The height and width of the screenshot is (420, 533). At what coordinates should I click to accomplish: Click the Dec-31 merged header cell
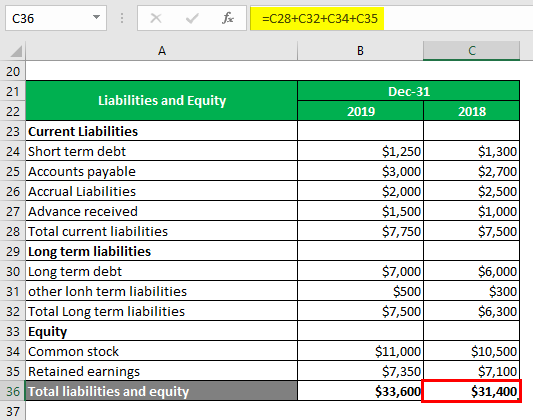click(409, 91)
